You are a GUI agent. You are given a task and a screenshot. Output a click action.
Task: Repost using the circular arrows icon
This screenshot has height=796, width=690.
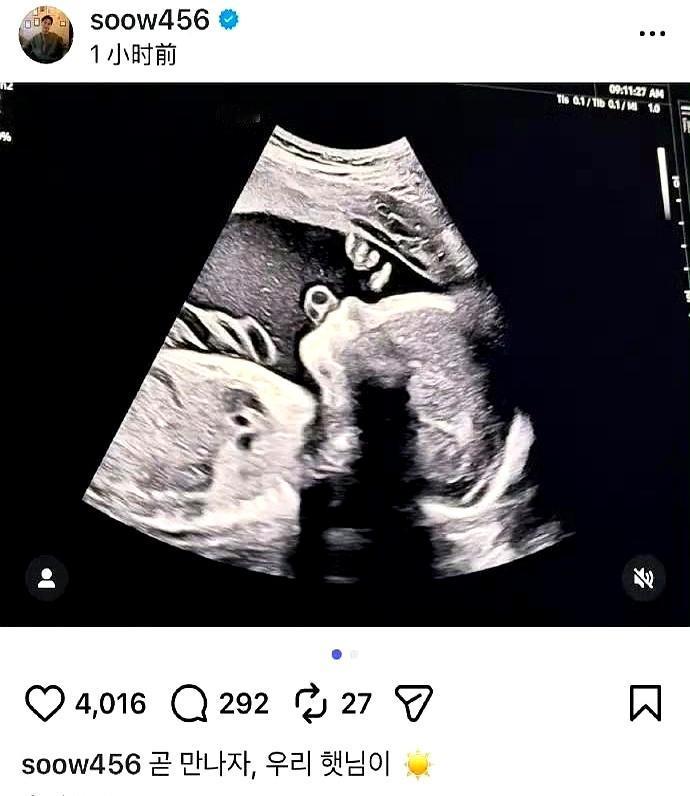click(x=311, y=703)
